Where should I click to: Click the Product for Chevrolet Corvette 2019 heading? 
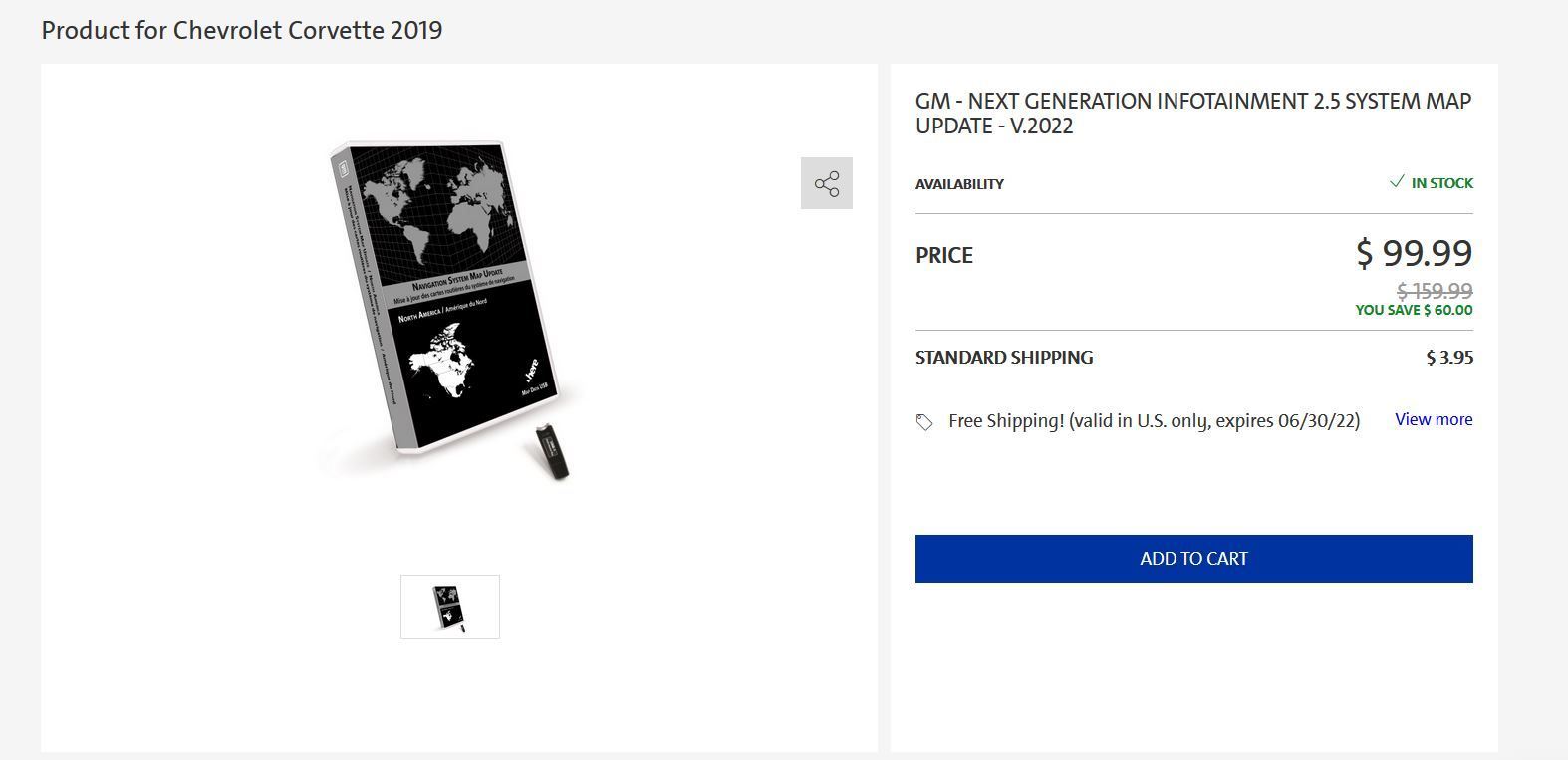pyautogui.click(x=242, y=30)
